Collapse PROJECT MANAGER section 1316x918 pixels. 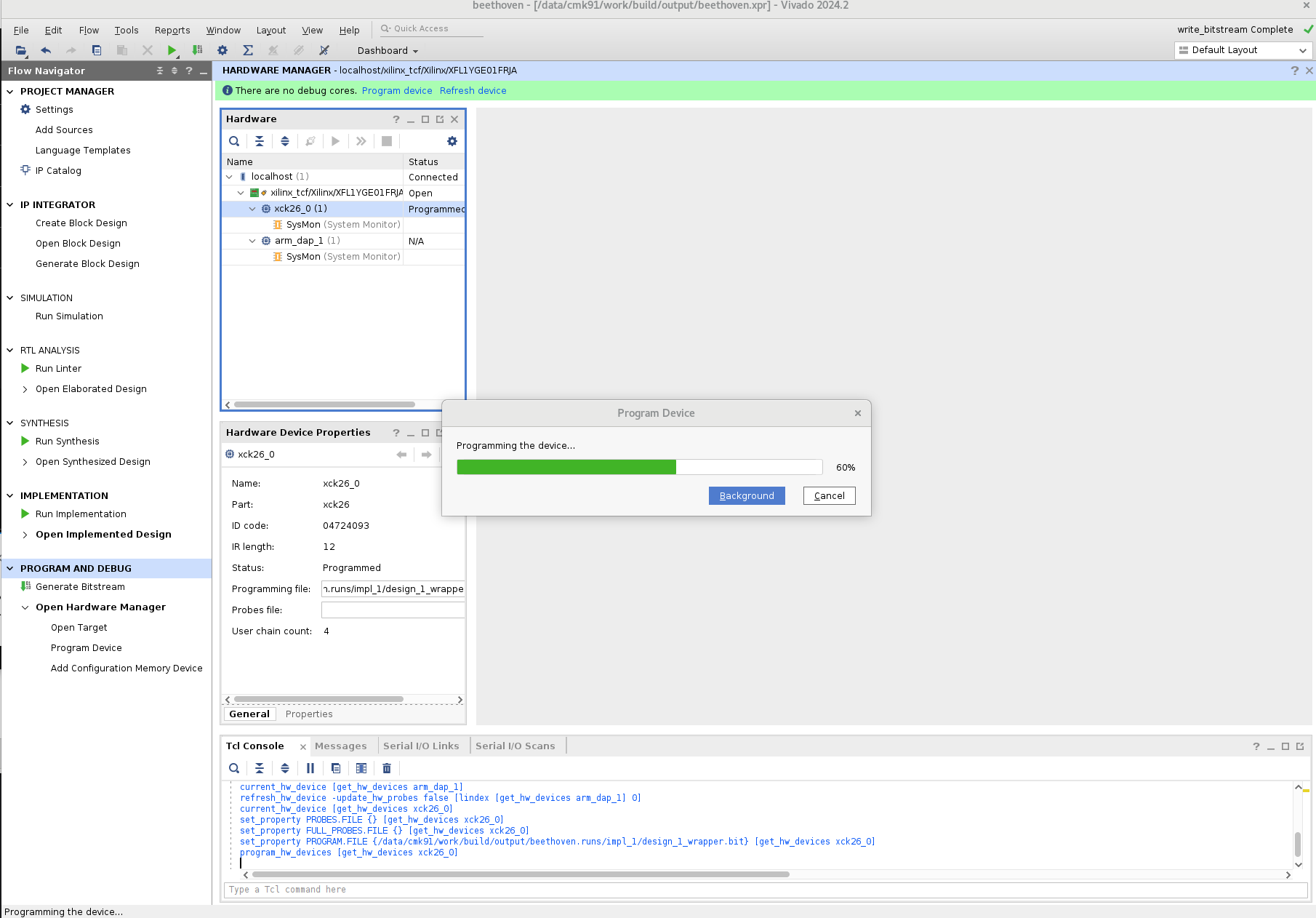(x=10, y=92)
